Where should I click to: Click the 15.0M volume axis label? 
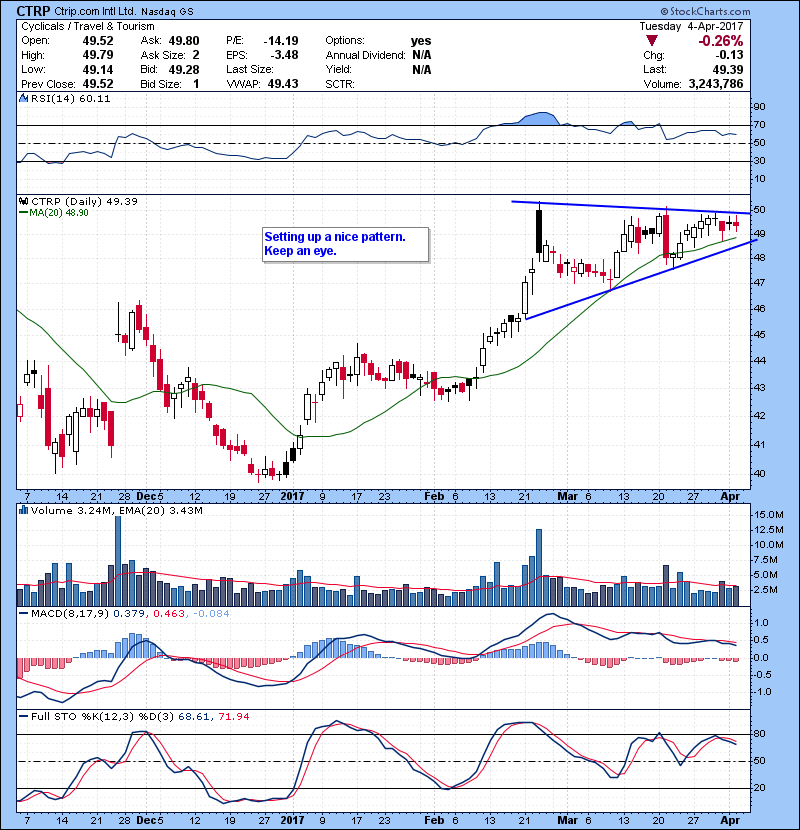click(x=769, y=515)
